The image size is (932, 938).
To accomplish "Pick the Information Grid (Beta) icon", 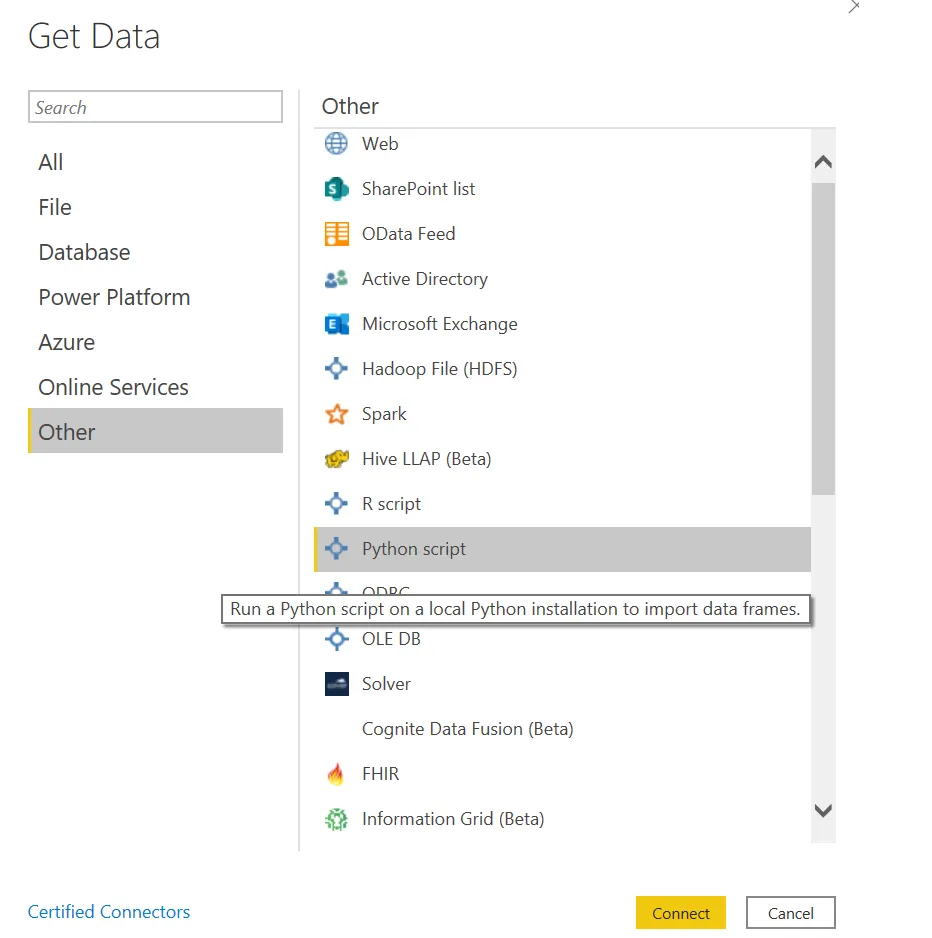I will point(336,819).
